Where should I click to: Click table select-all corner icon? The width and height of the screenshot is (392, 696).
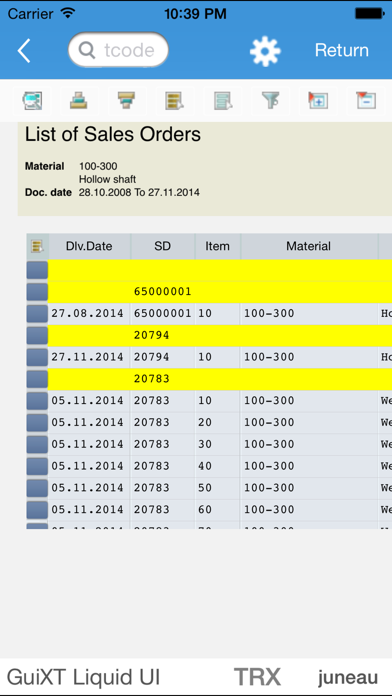point(37,246)
